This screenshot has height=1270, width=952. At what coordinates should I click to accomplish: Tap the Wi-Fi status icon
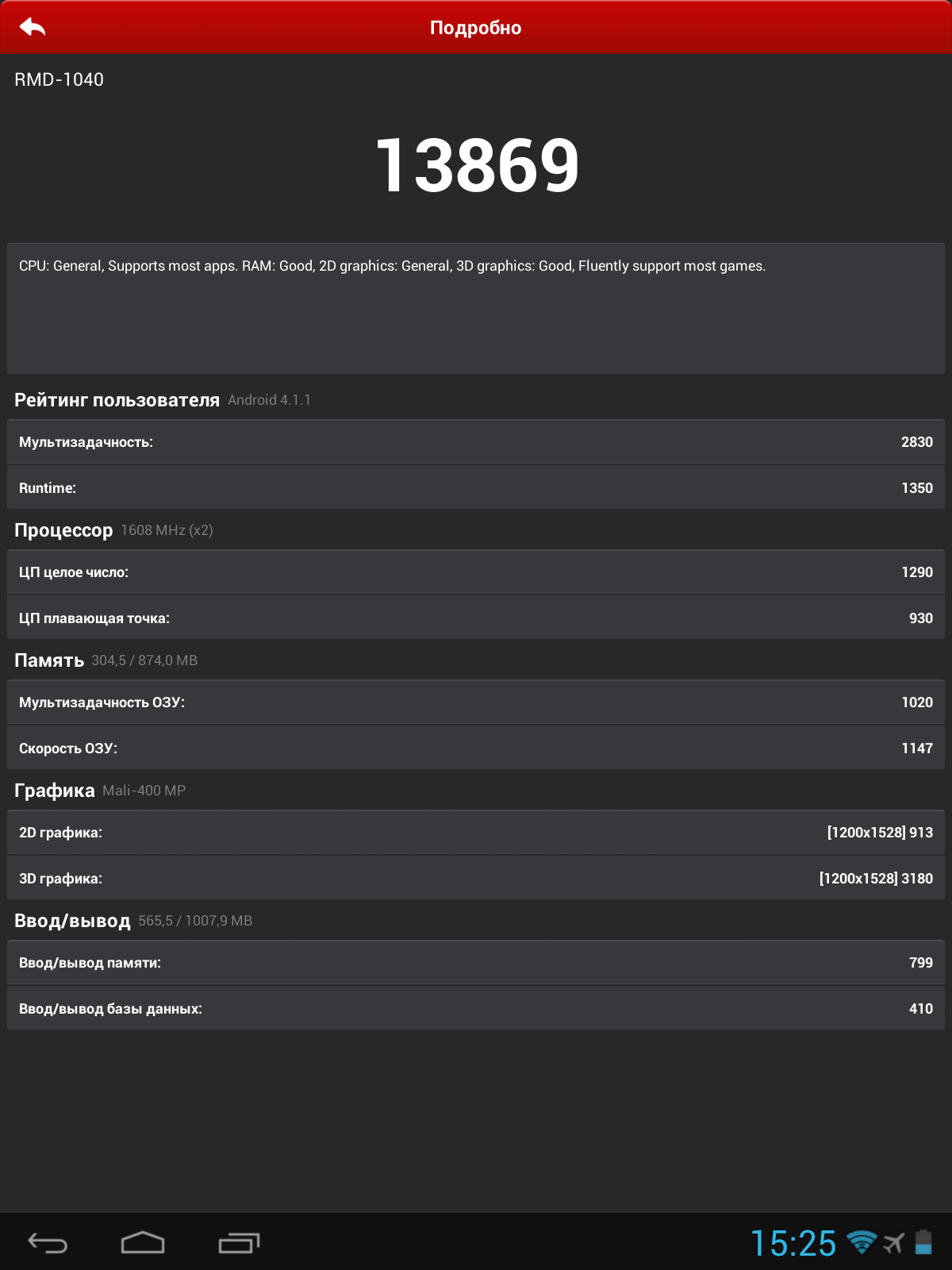click(861, 1242)
